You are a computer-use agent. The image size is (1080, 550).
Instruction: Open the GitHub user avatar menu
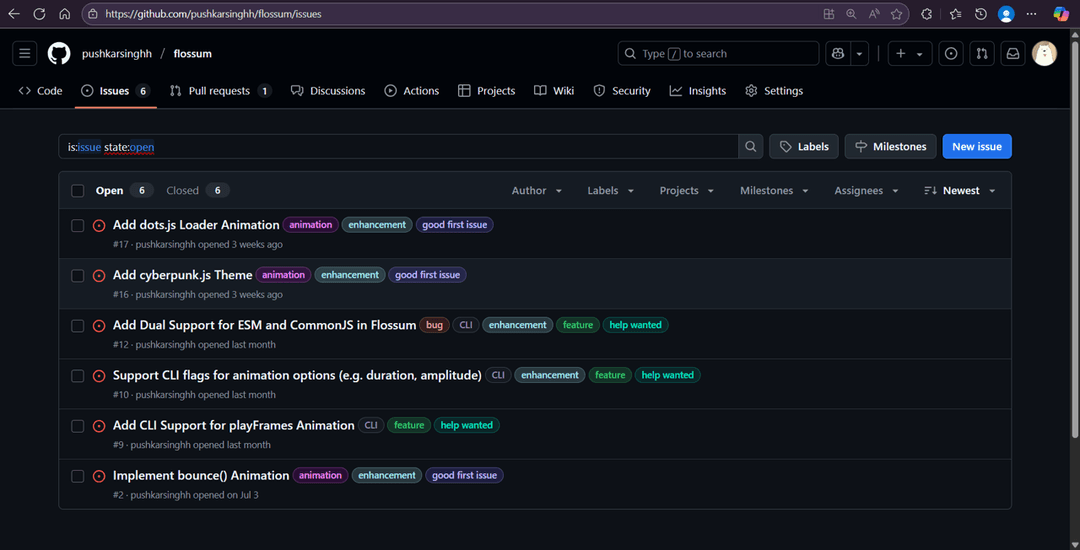1044,54
